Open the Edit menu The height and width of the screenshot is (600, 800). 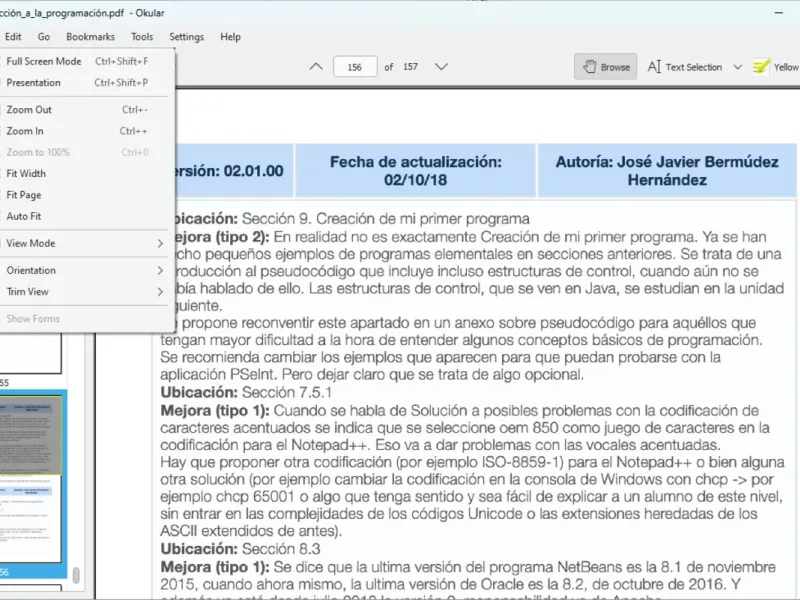(x=13, y=37)
